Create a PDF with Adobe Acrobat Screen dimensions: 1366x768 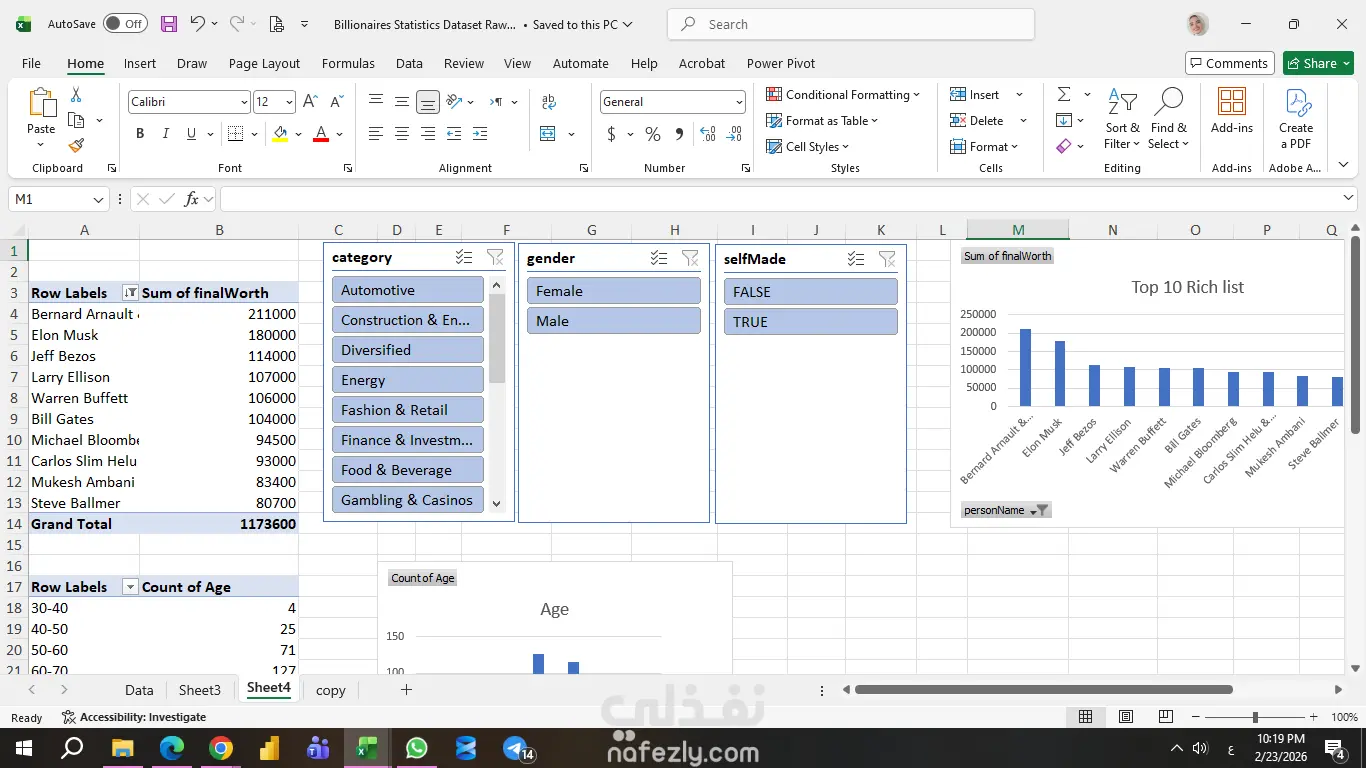tap(1296, 120)
